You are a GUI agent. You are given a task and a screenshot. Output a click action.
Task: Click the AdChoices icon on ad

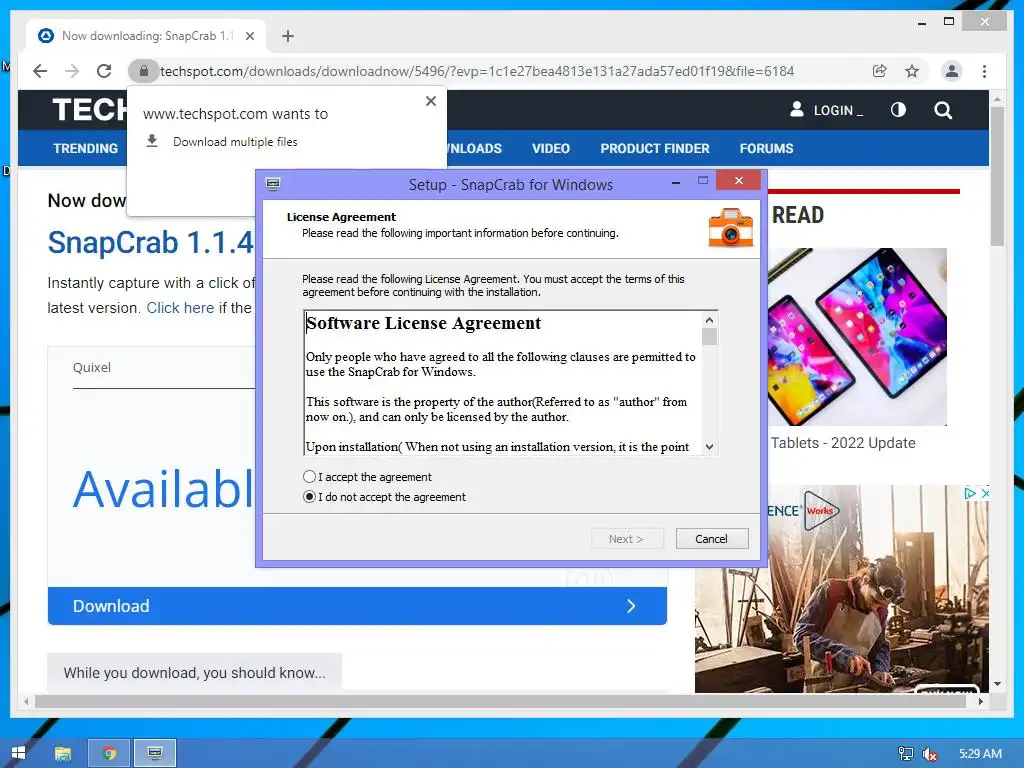point(970,494)
